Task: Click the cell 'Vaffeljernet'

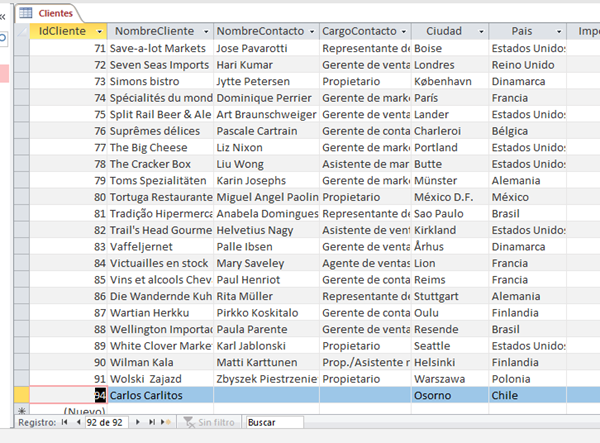Action: click(x=160, y=246)
